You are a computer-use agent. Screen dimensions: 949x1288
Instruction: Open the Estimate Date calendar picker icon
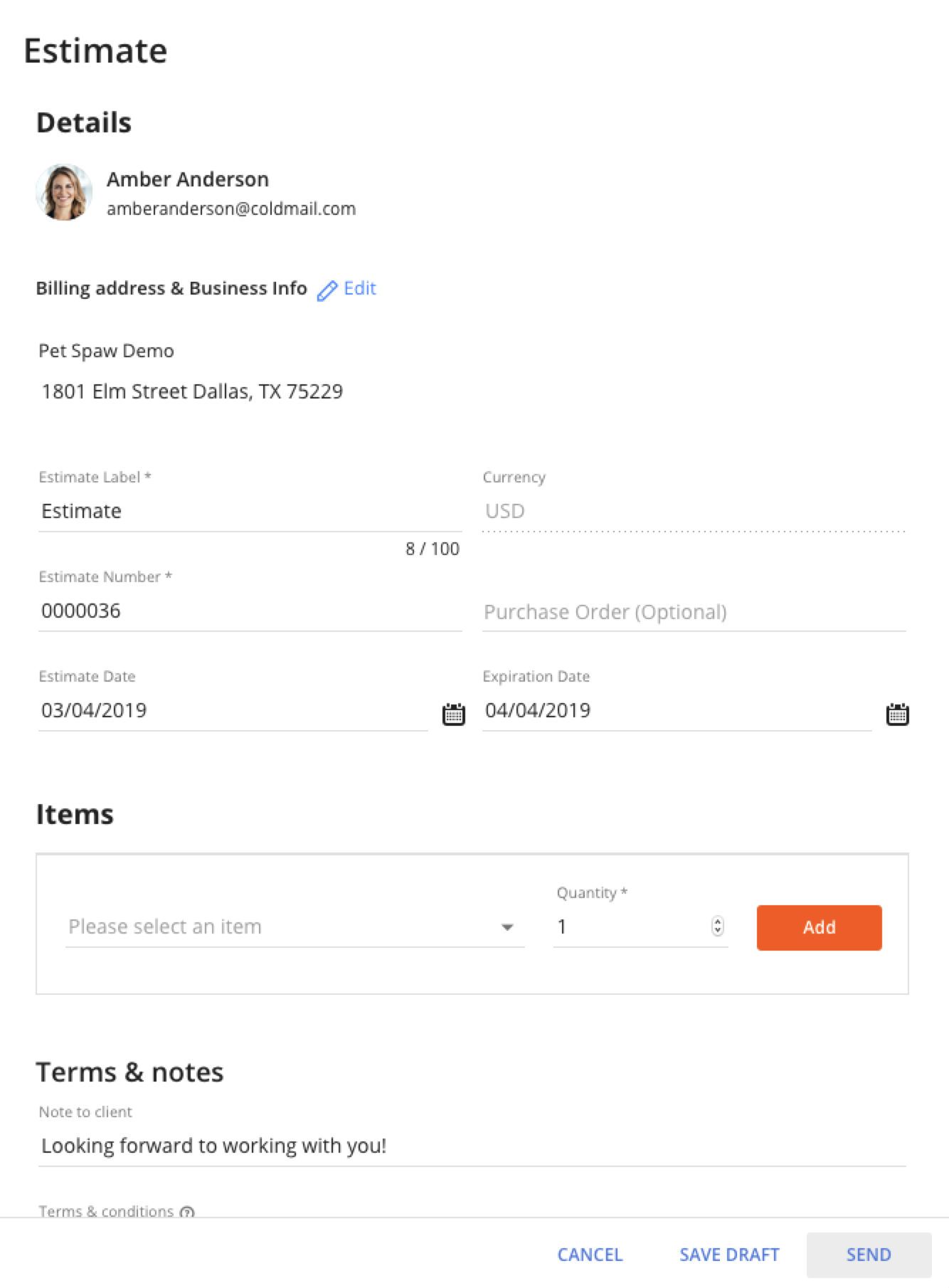tap(454, 714)
